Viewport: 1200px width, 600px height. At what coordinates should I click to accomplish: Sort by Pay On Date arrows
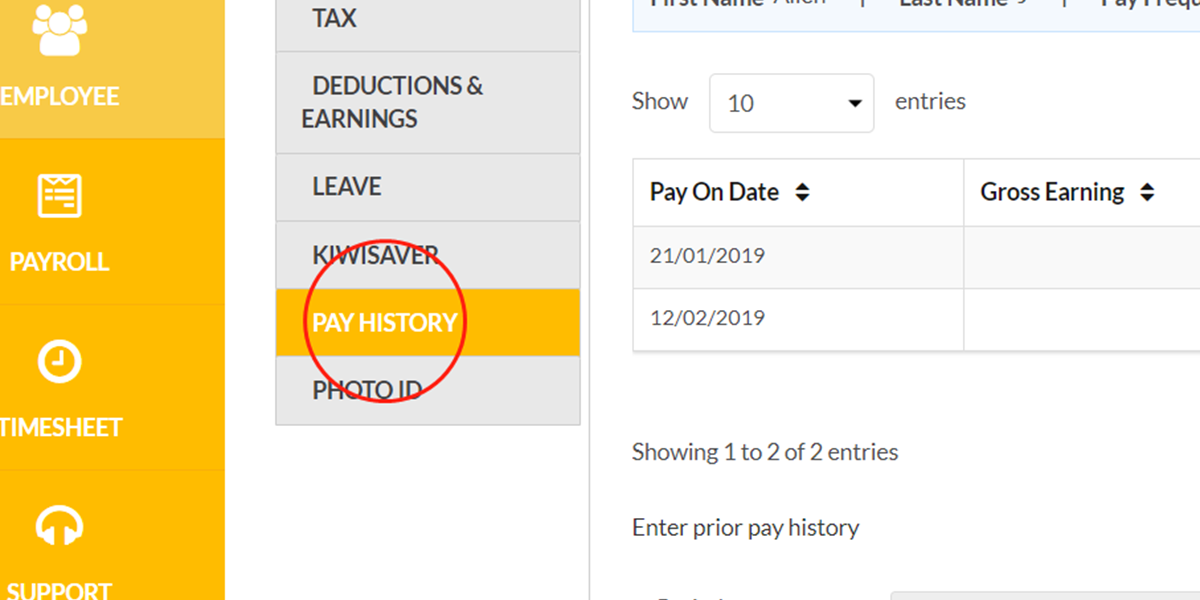tap(802, 192)
